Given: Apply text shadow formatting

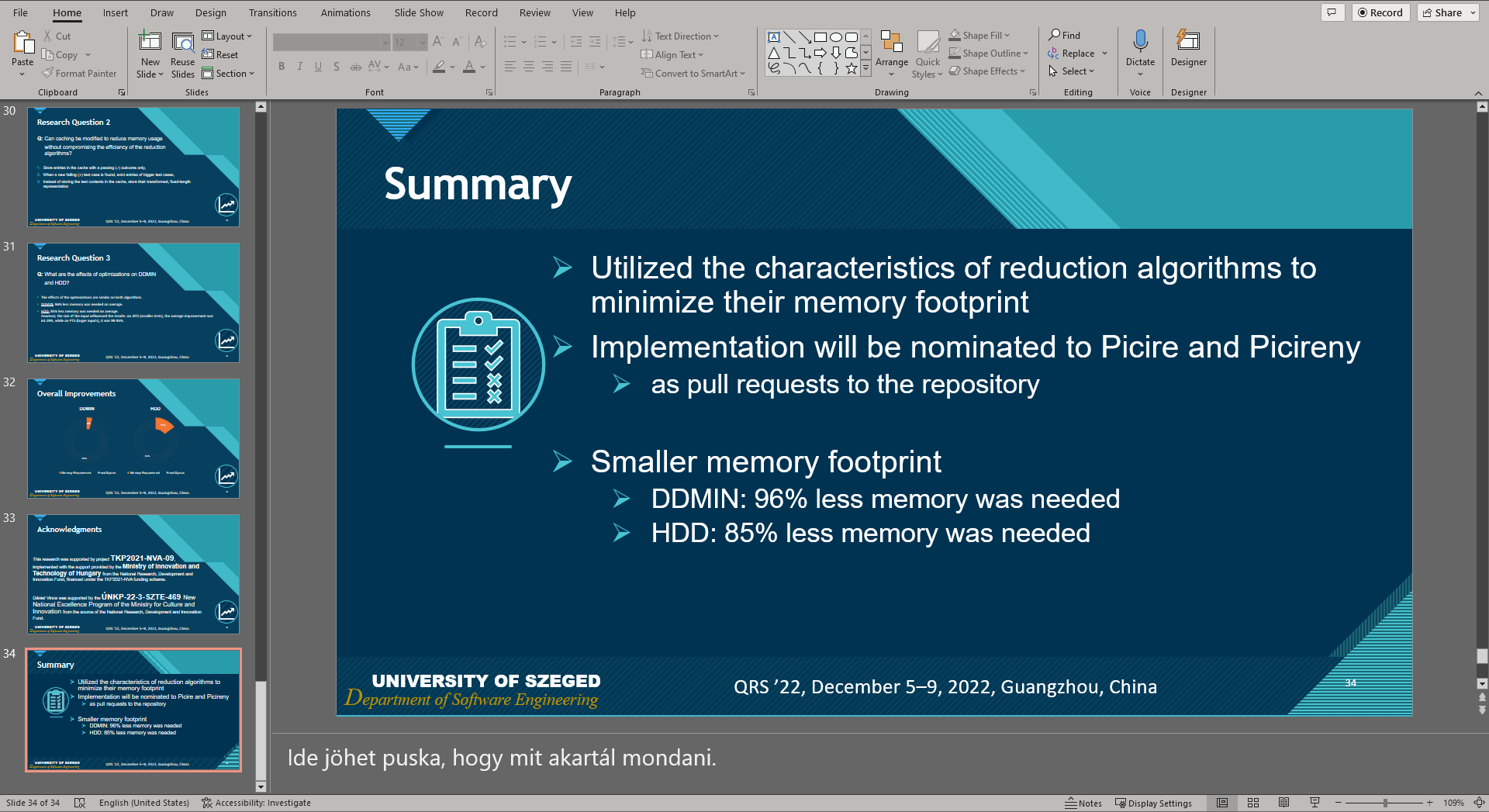Looking at the screenshot, I should (337, 67).
